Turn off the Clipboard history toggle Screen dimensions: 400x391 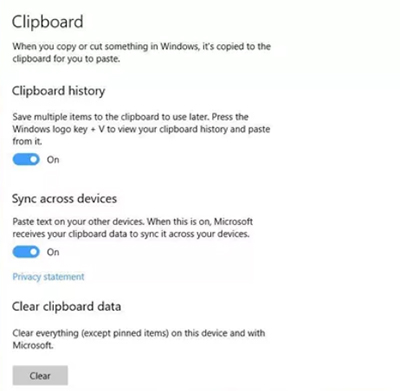coord(26,160)
